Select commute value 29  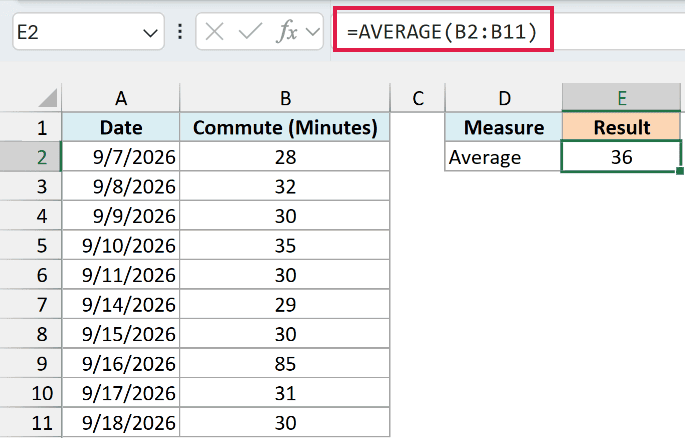pyautogui.click(x=285, y=304)
